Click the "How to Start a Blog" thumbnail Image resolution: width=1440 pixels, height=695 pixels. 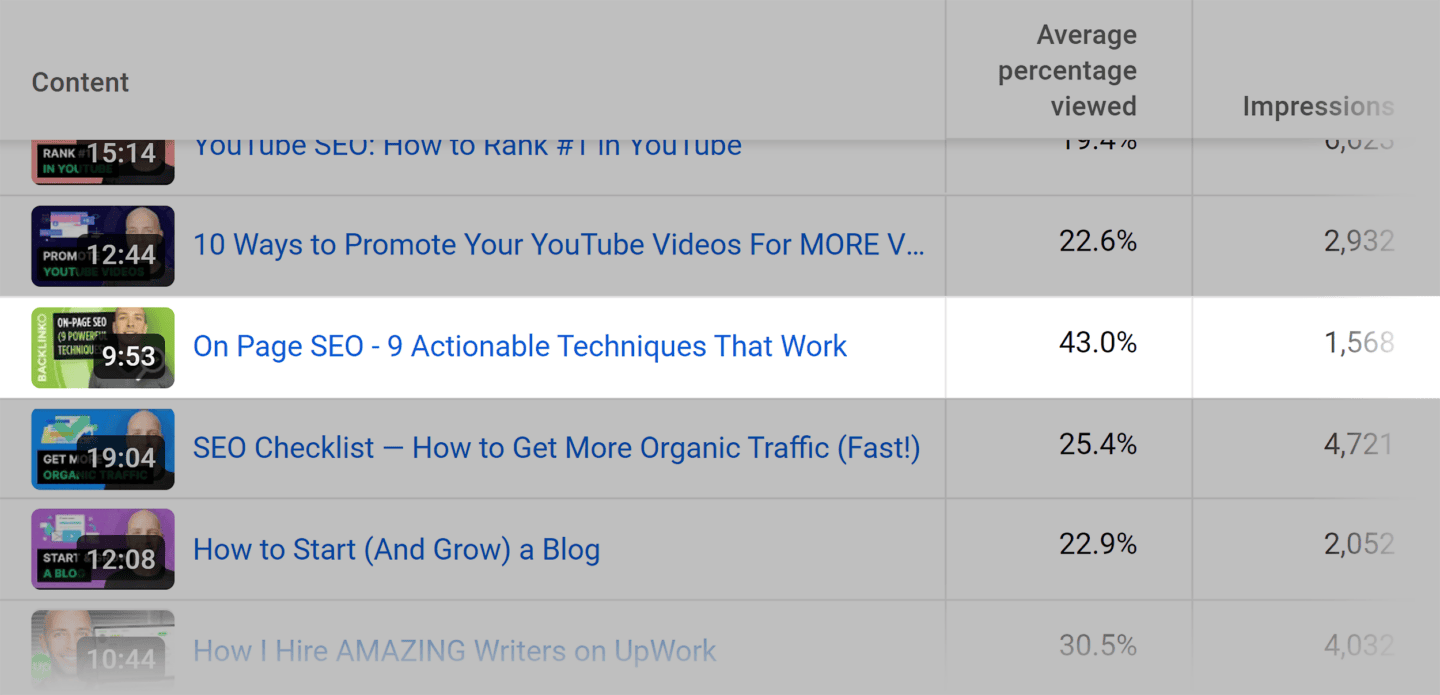(x=102, y=548)
